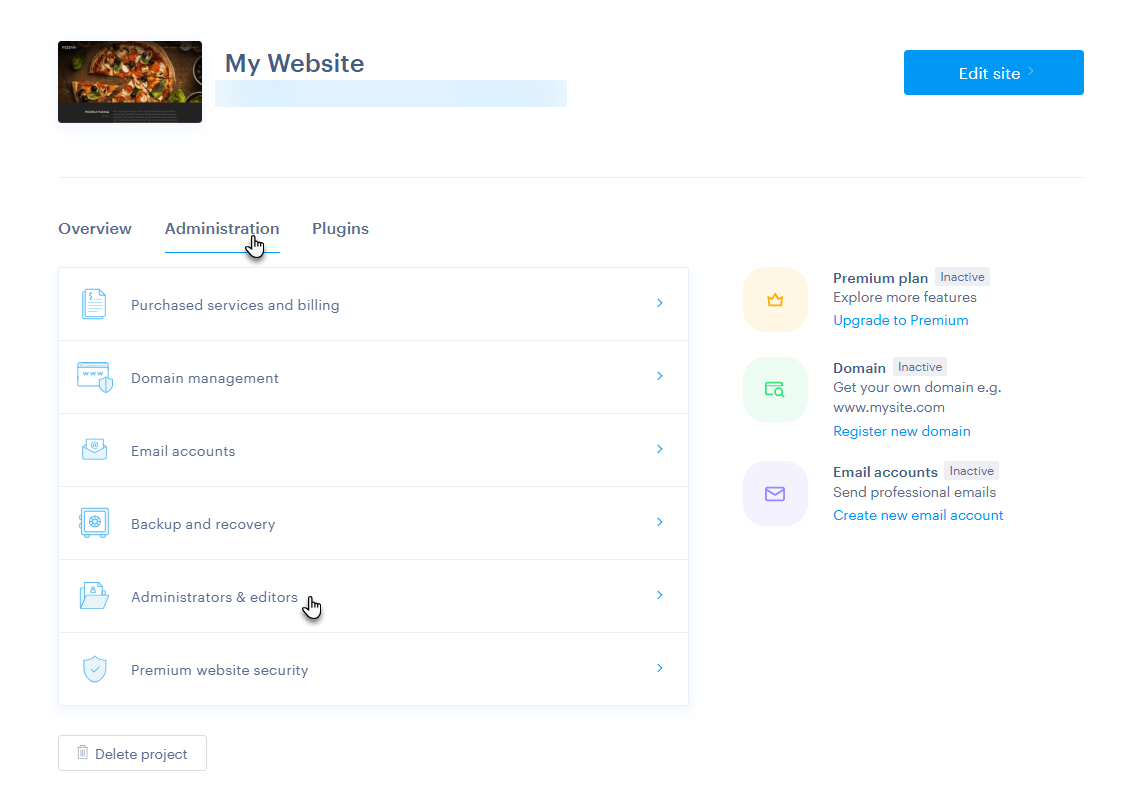Expand the Backup and recovery chevron
This screenshot has height=804, width=1134.
(x=660, y=522)
